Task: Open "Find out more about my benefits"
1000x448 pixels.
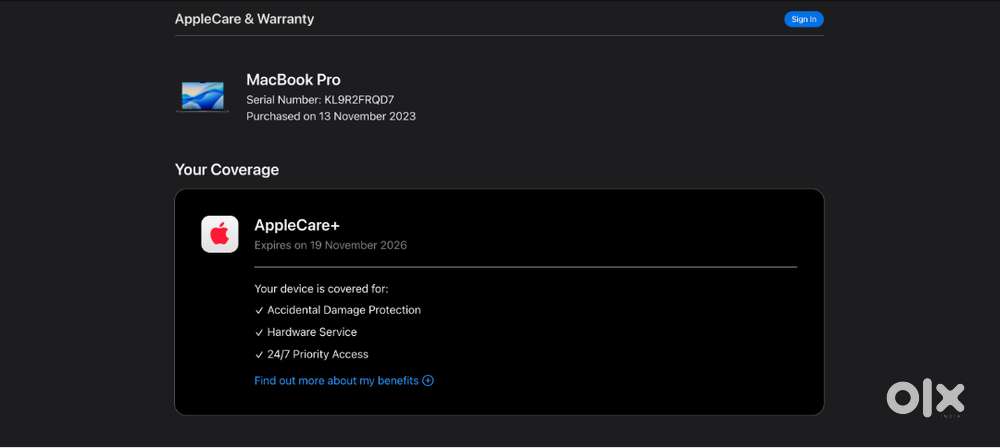Action: click(x=337, y=381)
